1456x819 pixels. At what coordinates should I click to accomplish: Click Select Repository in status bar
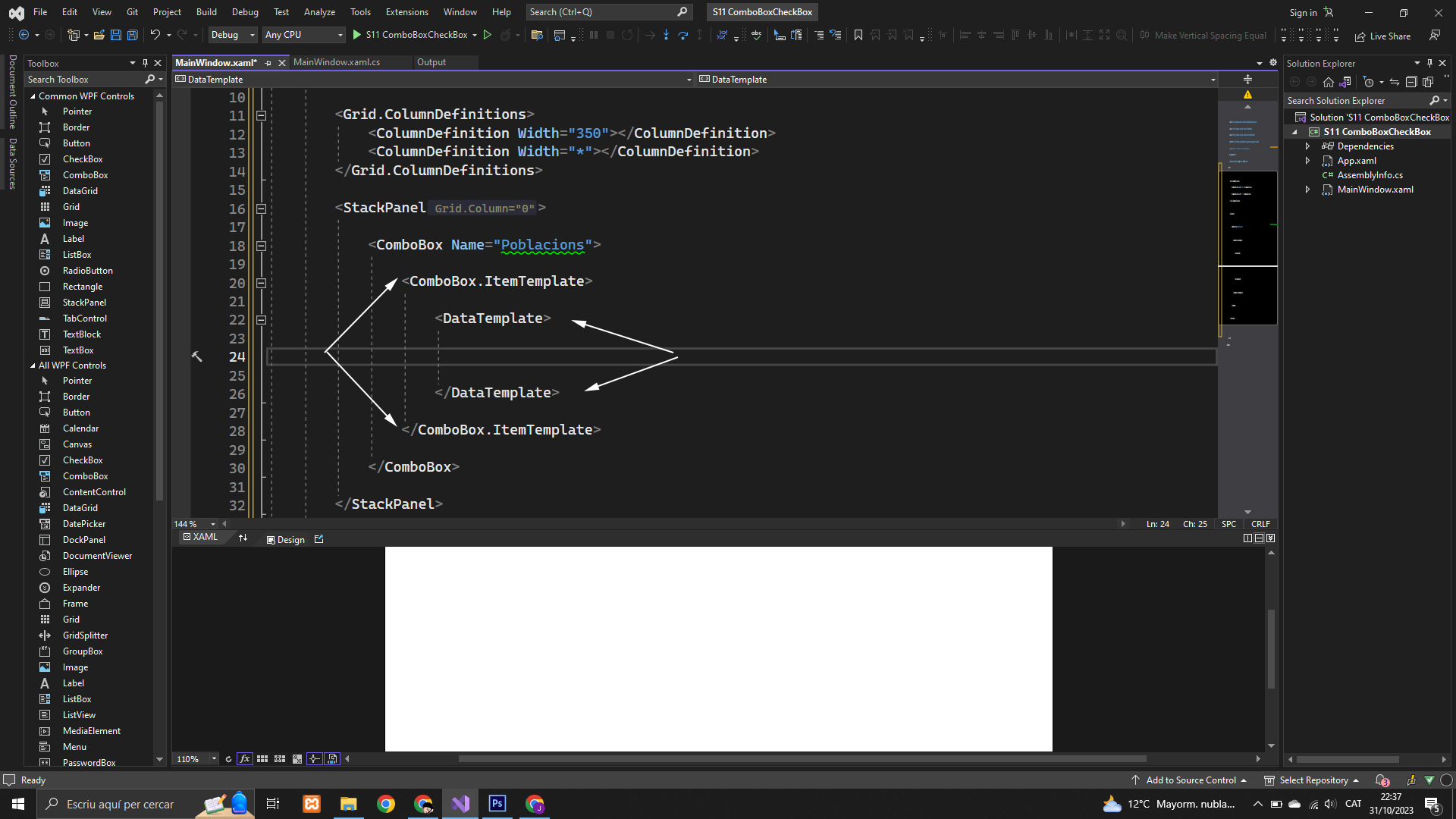tap(1313, 780)
